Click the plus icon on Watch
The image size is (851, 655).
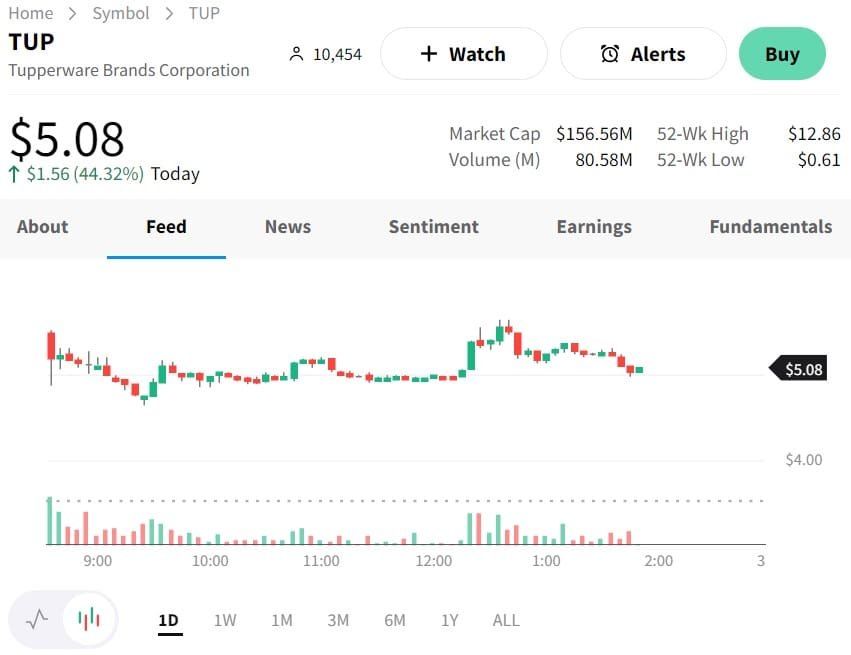(x=429, y=54)
